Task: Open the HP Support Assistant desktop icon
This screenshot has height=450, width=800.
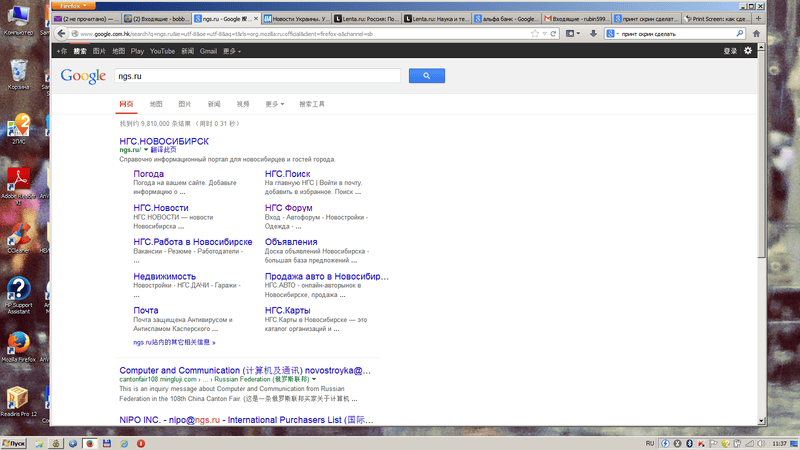Action: click(x=18, y=296)
